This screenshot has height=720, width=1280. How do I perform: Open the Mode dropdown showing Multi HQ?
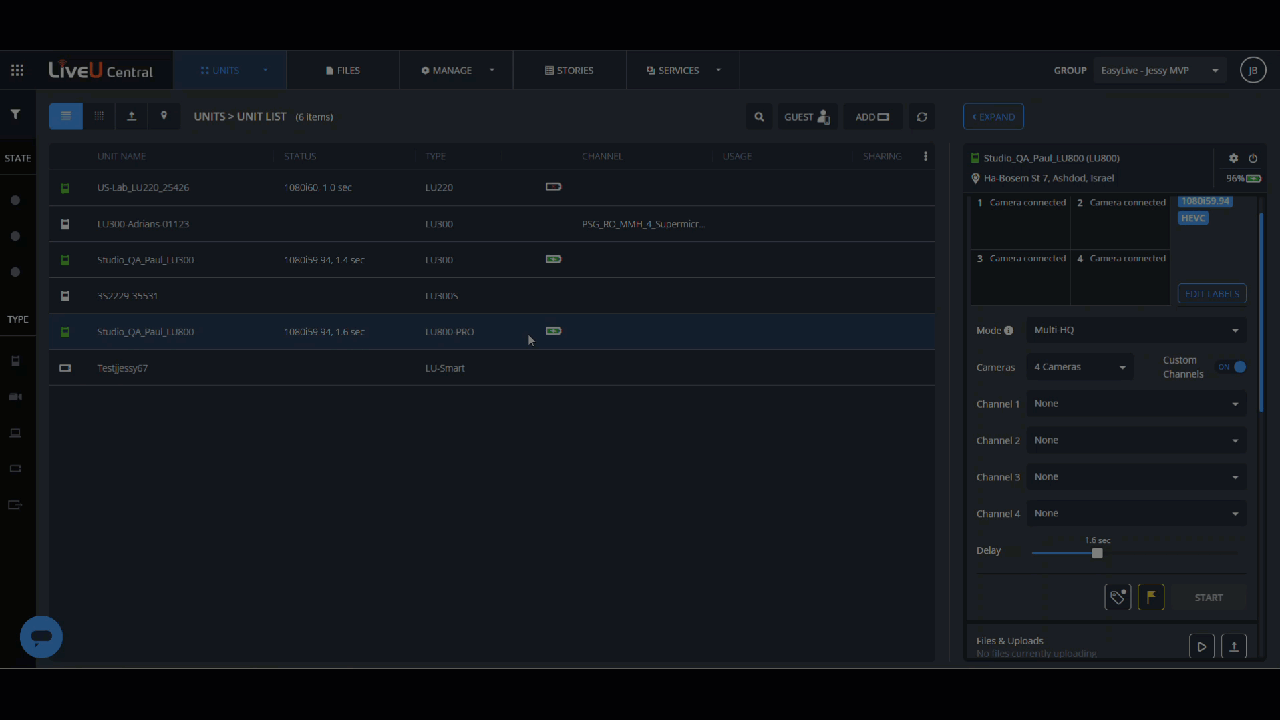coord(1136,330)
